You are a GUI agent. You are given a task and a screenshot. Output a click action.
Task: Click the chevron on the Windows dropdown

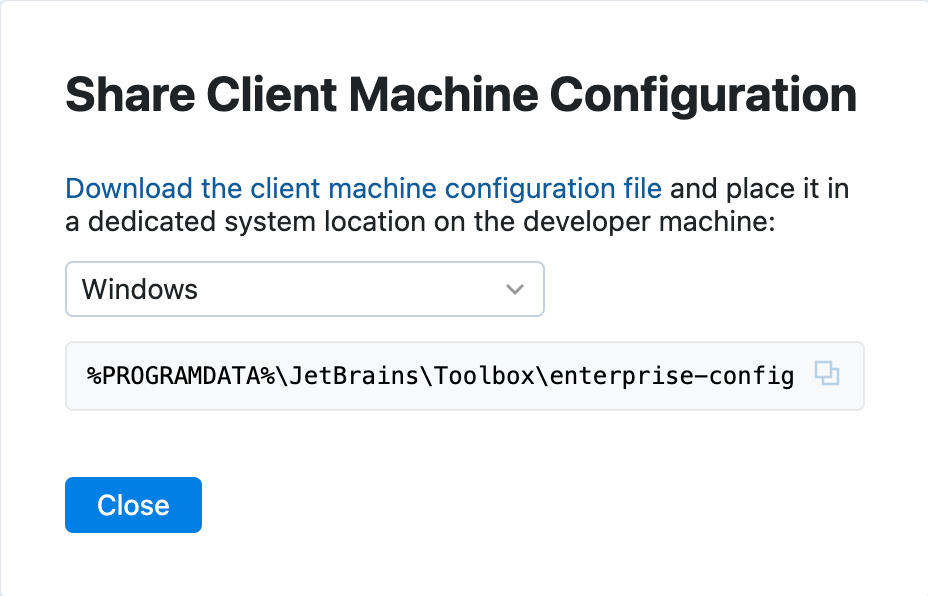point(515,289)
